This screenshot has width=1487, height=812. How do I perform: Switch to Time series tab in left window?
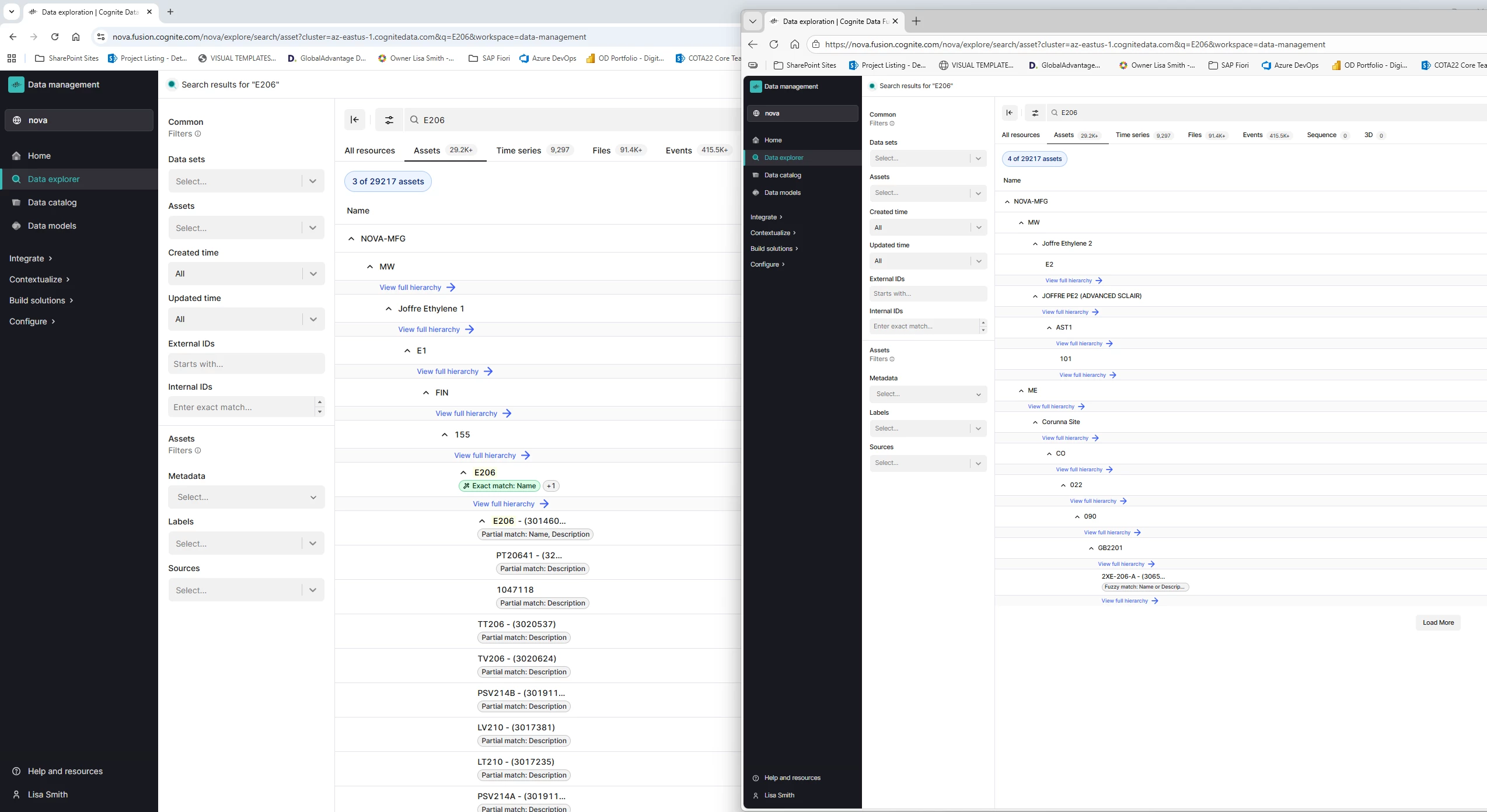pos(518,150)
